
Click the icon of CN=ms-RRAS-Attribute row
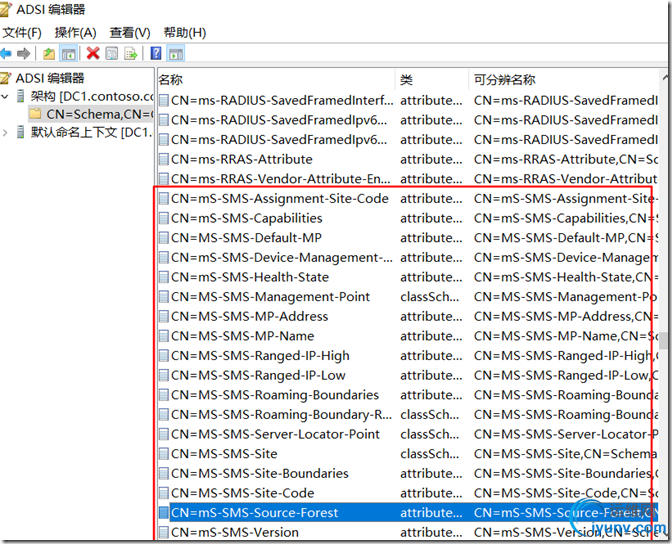coord(163,159)
